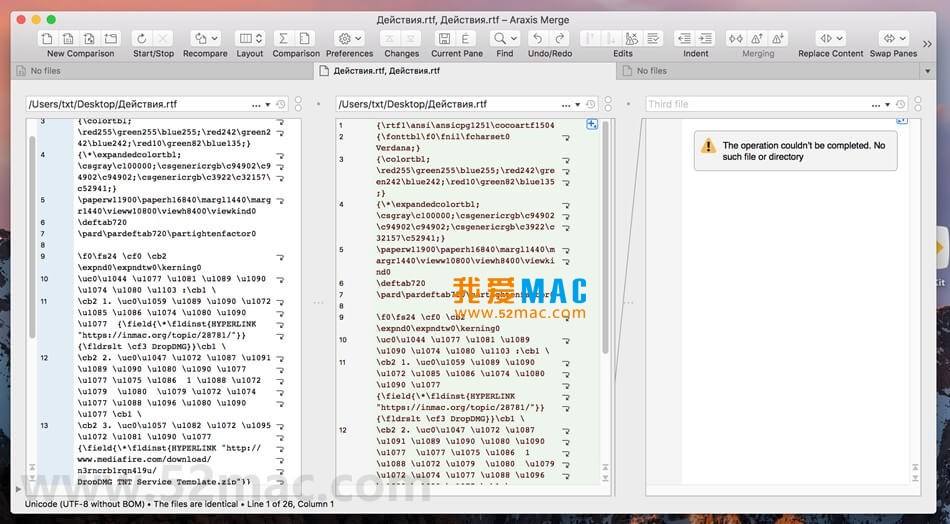Decrease indent of selection
This screenshot has height=524, width=950.
(685, 39)
